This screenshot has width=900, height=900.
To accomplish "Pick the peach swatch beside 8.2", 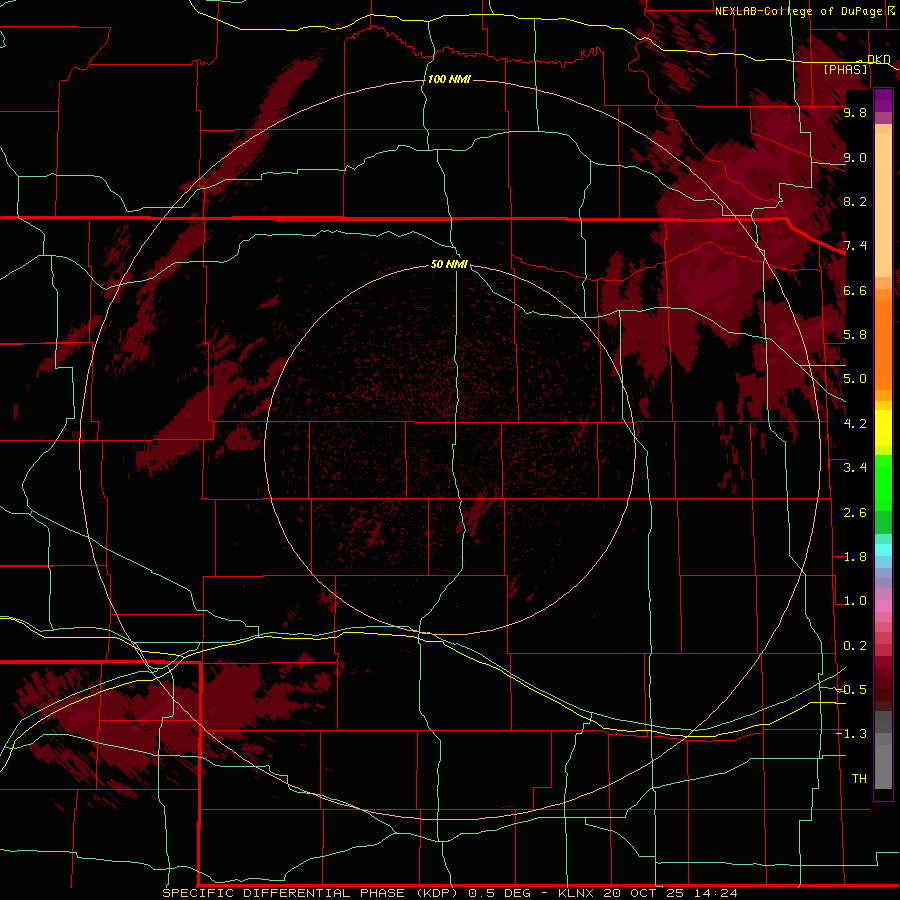I will (x=883, y=204).
